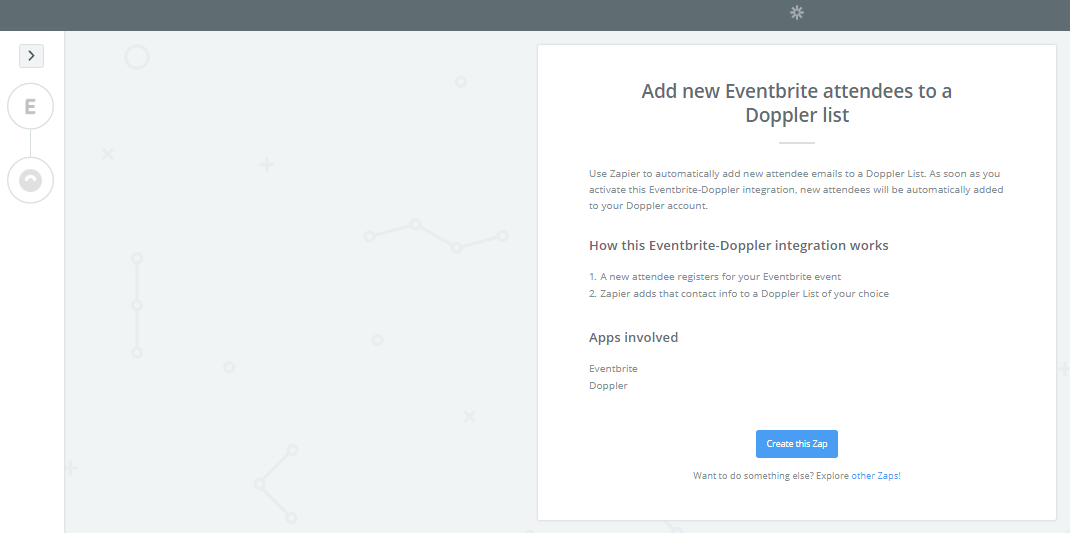
Task: Click the 'Create this Zap' button
Action: point(796,444)
